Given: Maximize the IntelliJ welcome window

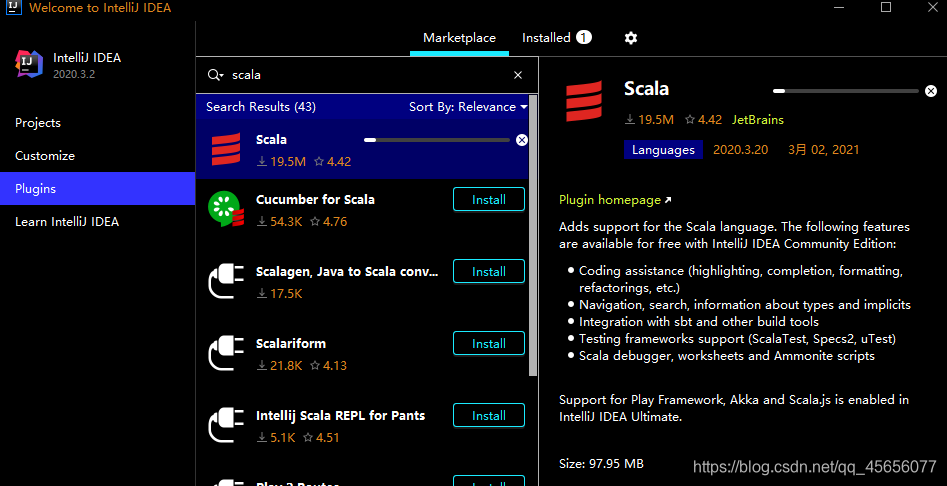Looking at the screenshot, I should tap(885, 7).
